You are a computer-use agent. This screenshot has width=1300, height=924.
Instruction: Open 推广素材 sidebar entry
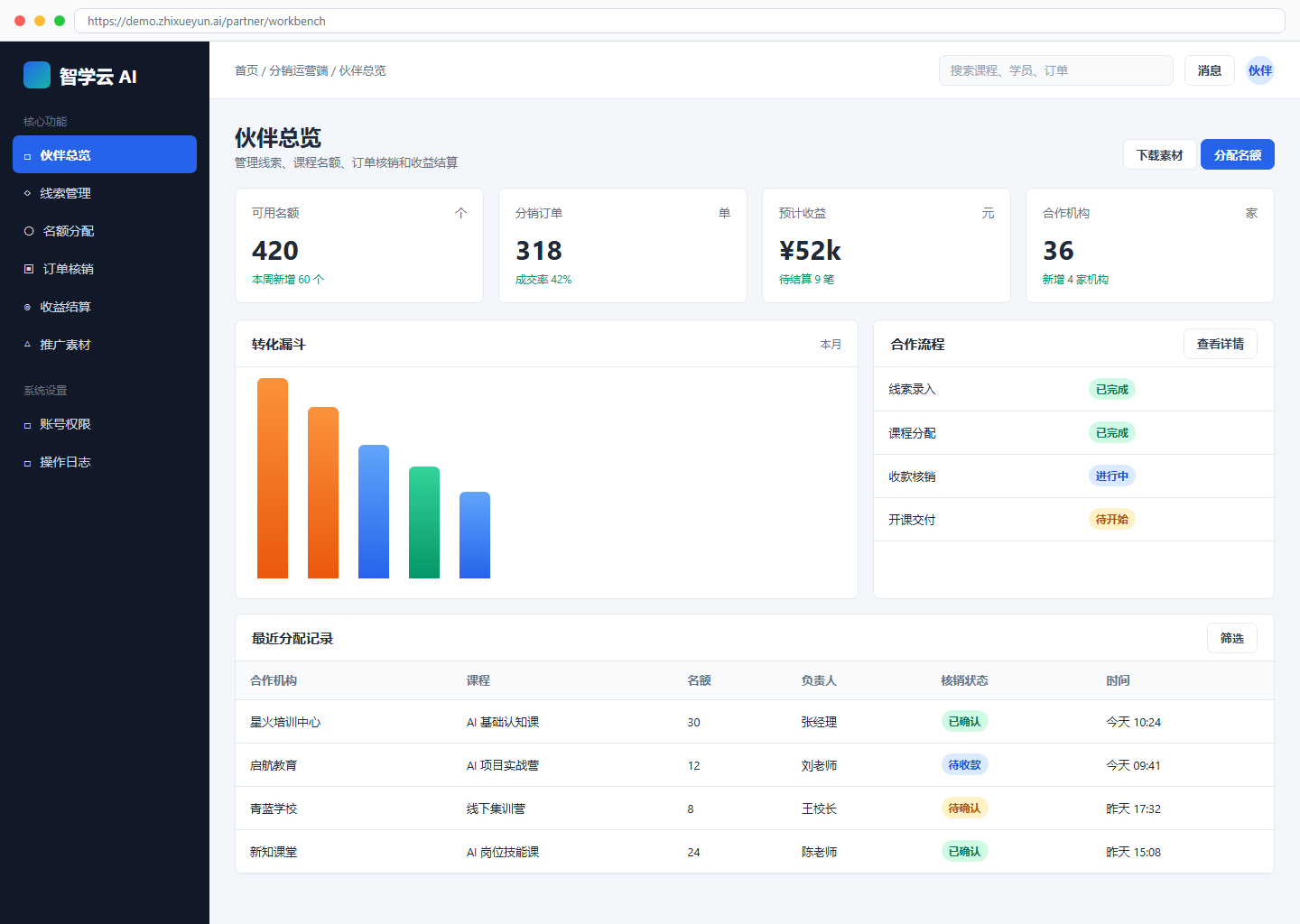click(x=105, y=345)
